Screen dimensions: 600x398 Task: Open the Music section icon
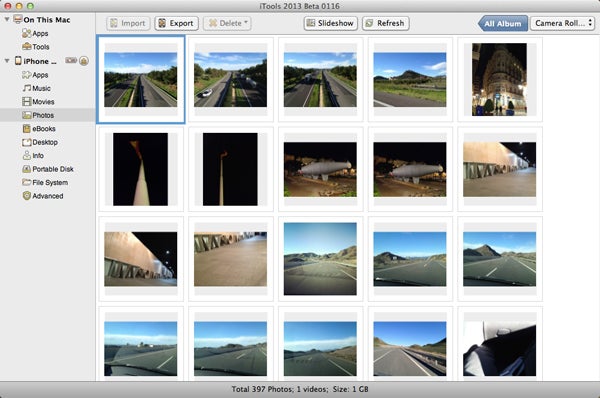[26, 88]
